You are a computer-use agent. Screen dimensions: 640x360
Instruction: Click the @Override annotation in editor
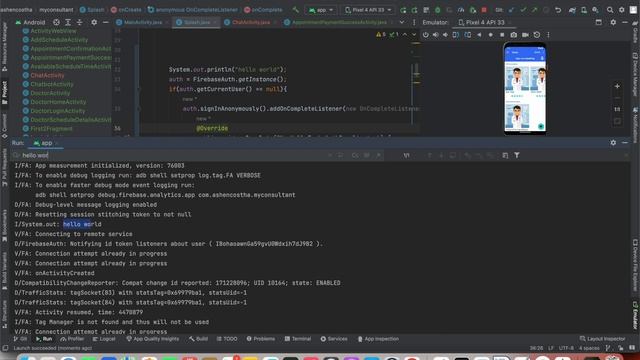click(x=212, y=128)
